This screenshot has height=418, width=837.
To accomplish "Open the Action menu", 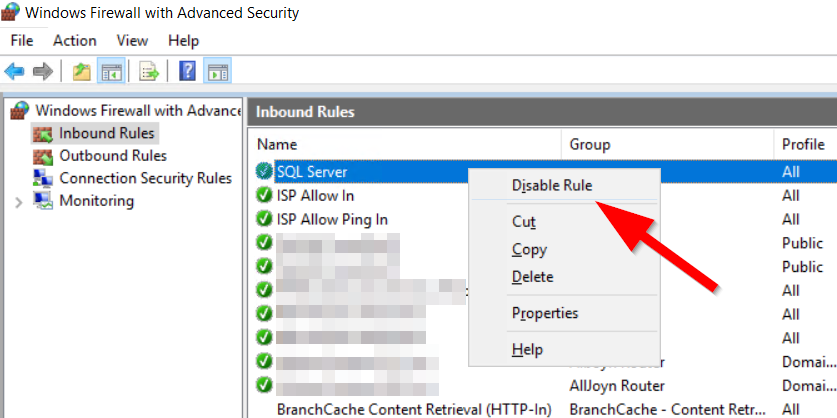I will point(75,41).
